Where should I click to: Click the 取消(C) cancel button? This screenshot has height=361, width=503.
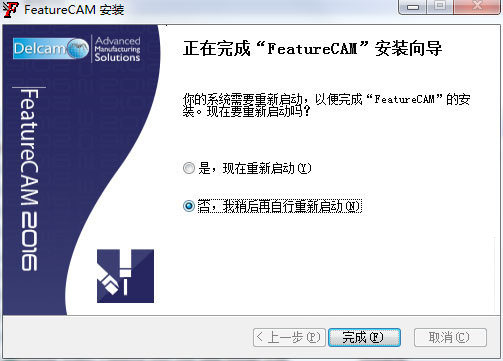pyautogui.click(x=450, y=337)
